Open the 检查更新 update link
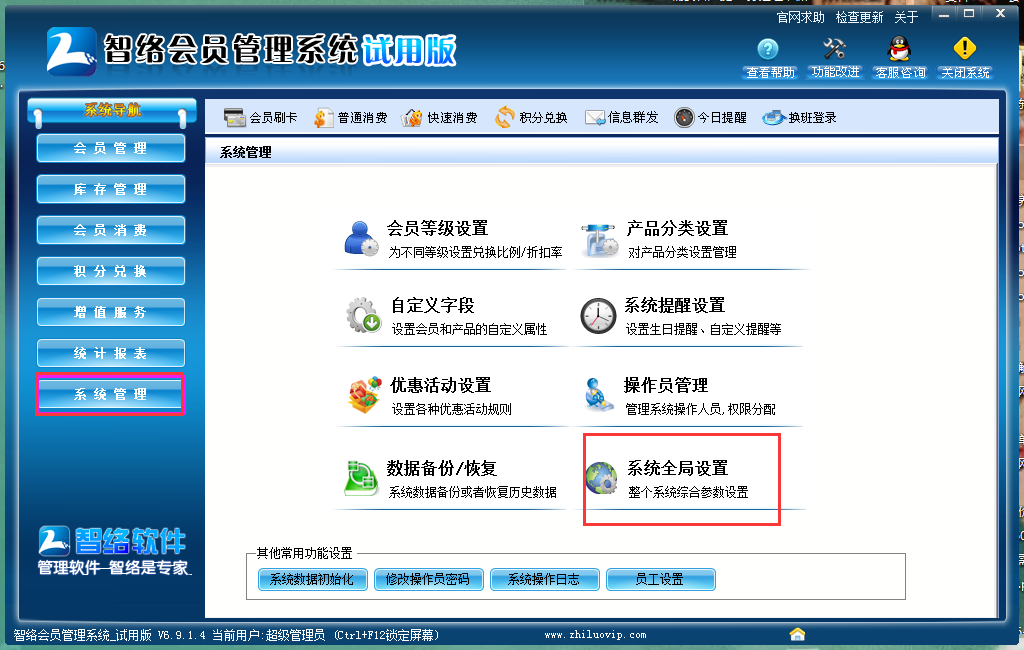 pyautogui.click(x=858, y=16)
